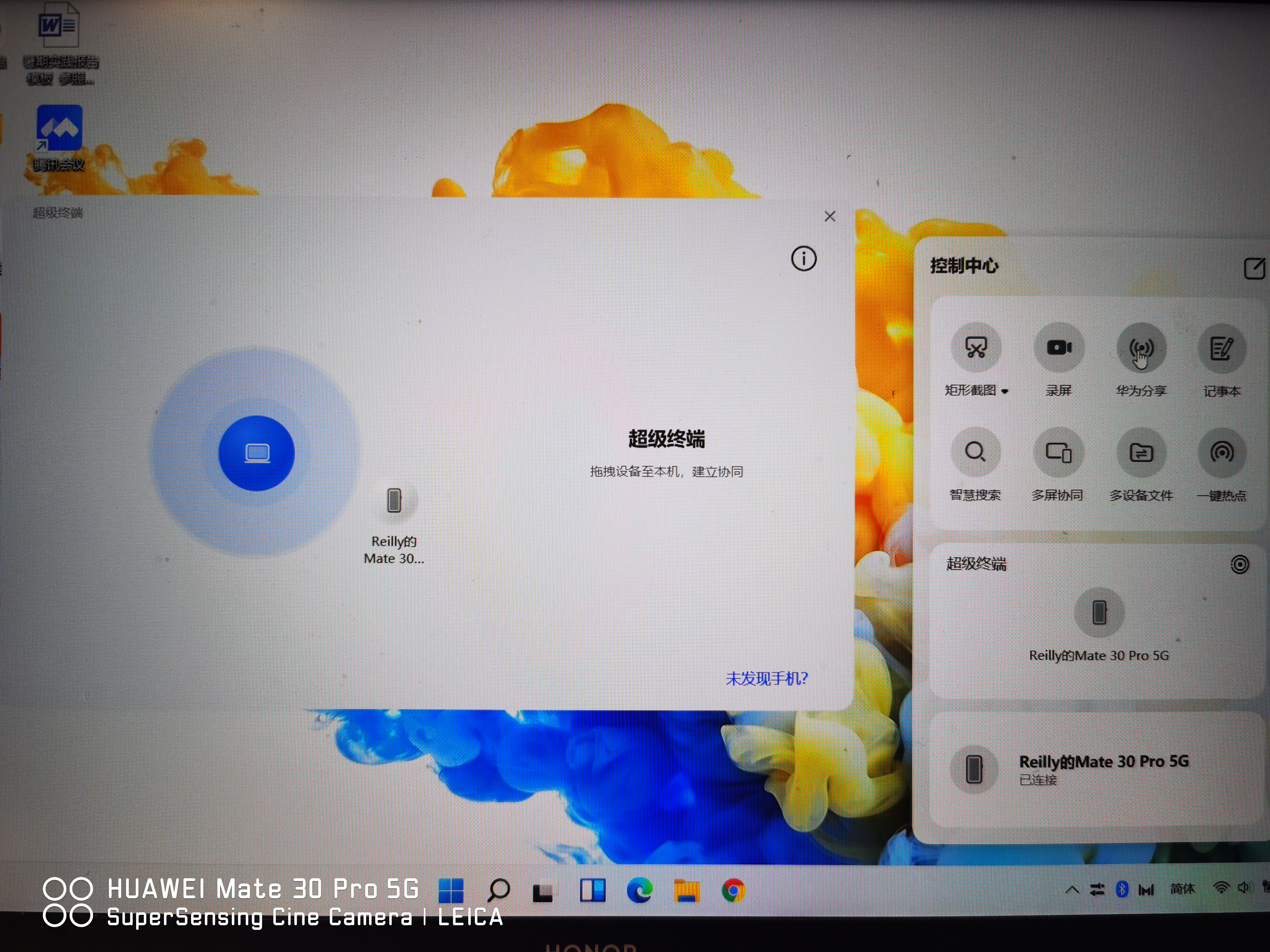Select the 腾讯会议 desktop shortcut
The image size is (1270, 952).
tap(59, 138)
